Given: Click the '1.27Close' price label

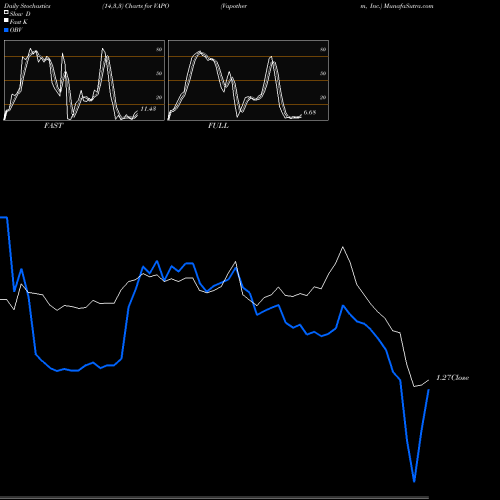Looking at the screenshot, I should tap(453, 378).
